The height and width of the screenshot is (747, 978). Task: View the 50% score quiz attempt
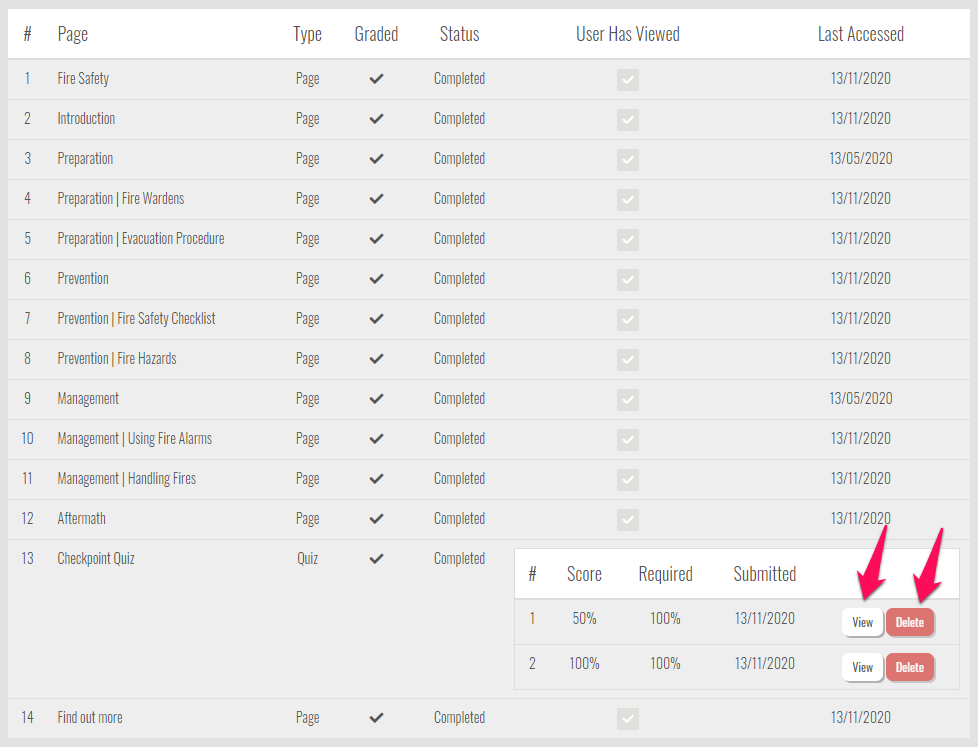862,622
